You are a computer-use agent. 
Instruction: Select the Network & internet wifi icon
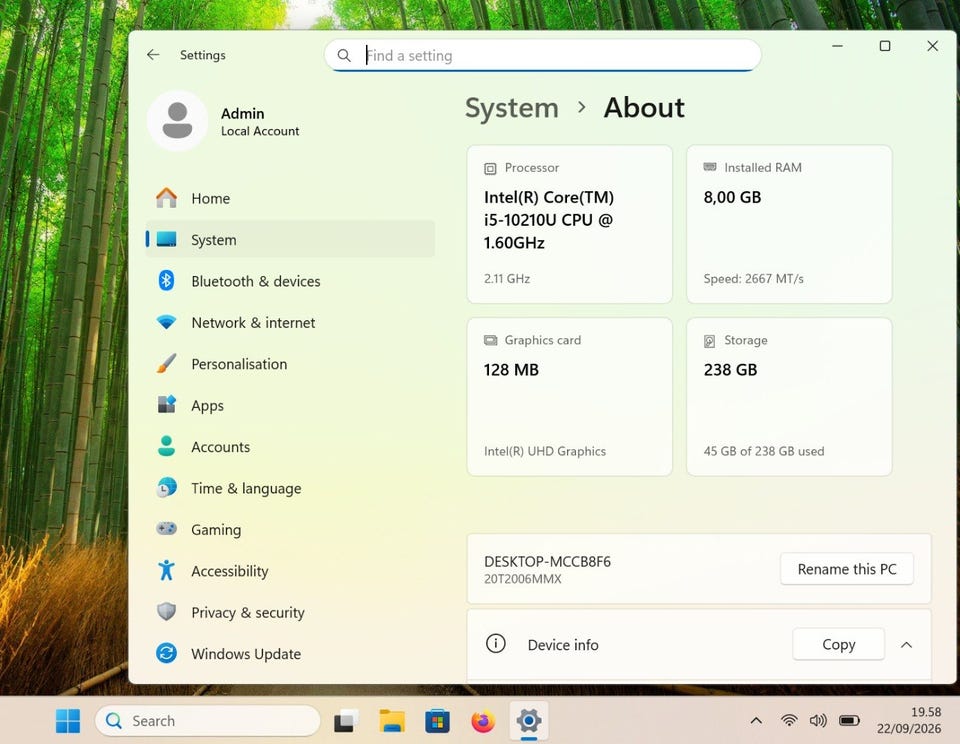(166, 322)
